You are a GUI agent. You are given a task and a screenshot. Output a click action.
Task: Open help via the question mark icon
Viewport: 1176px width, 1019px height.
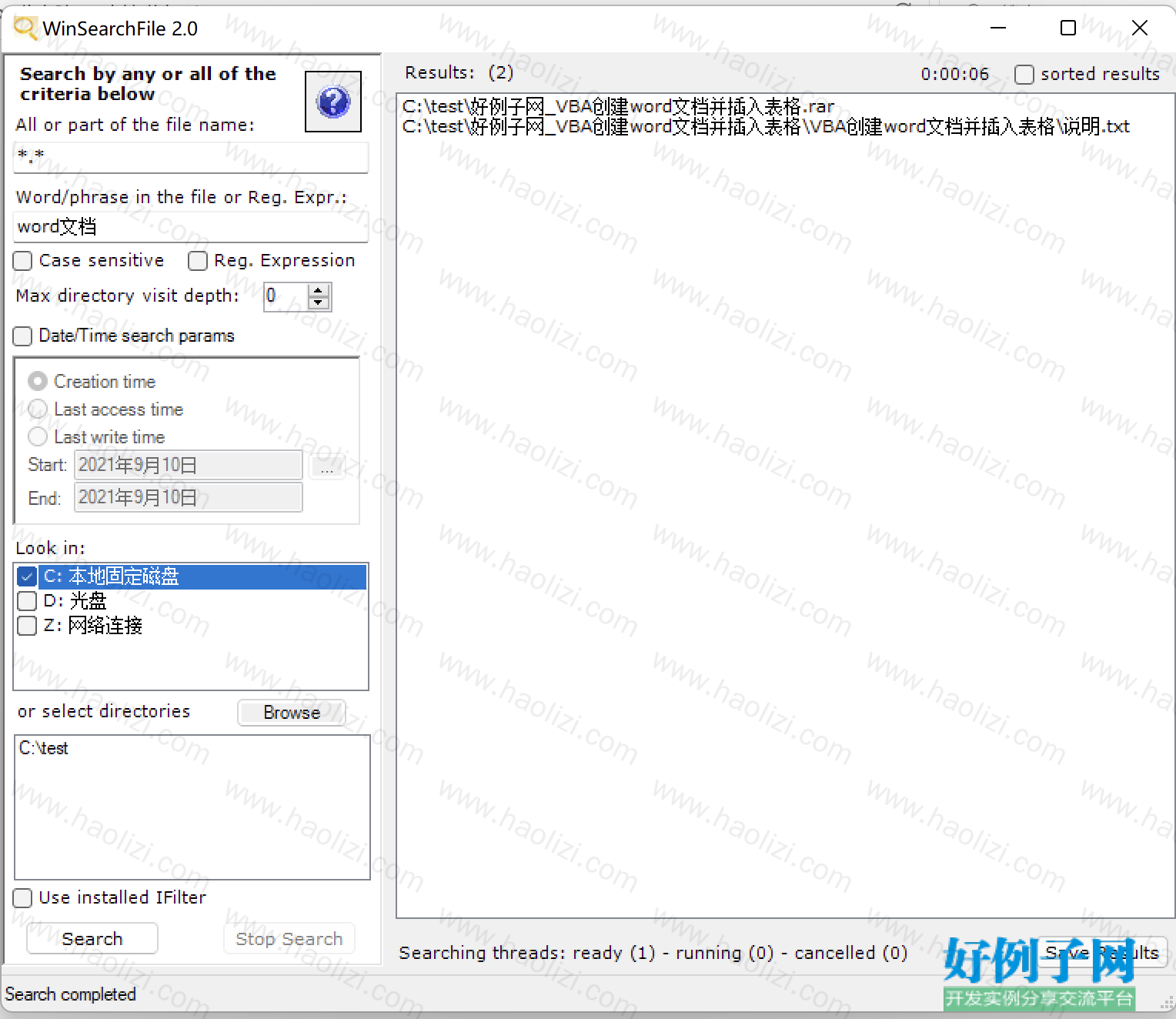tap(333, 102)
